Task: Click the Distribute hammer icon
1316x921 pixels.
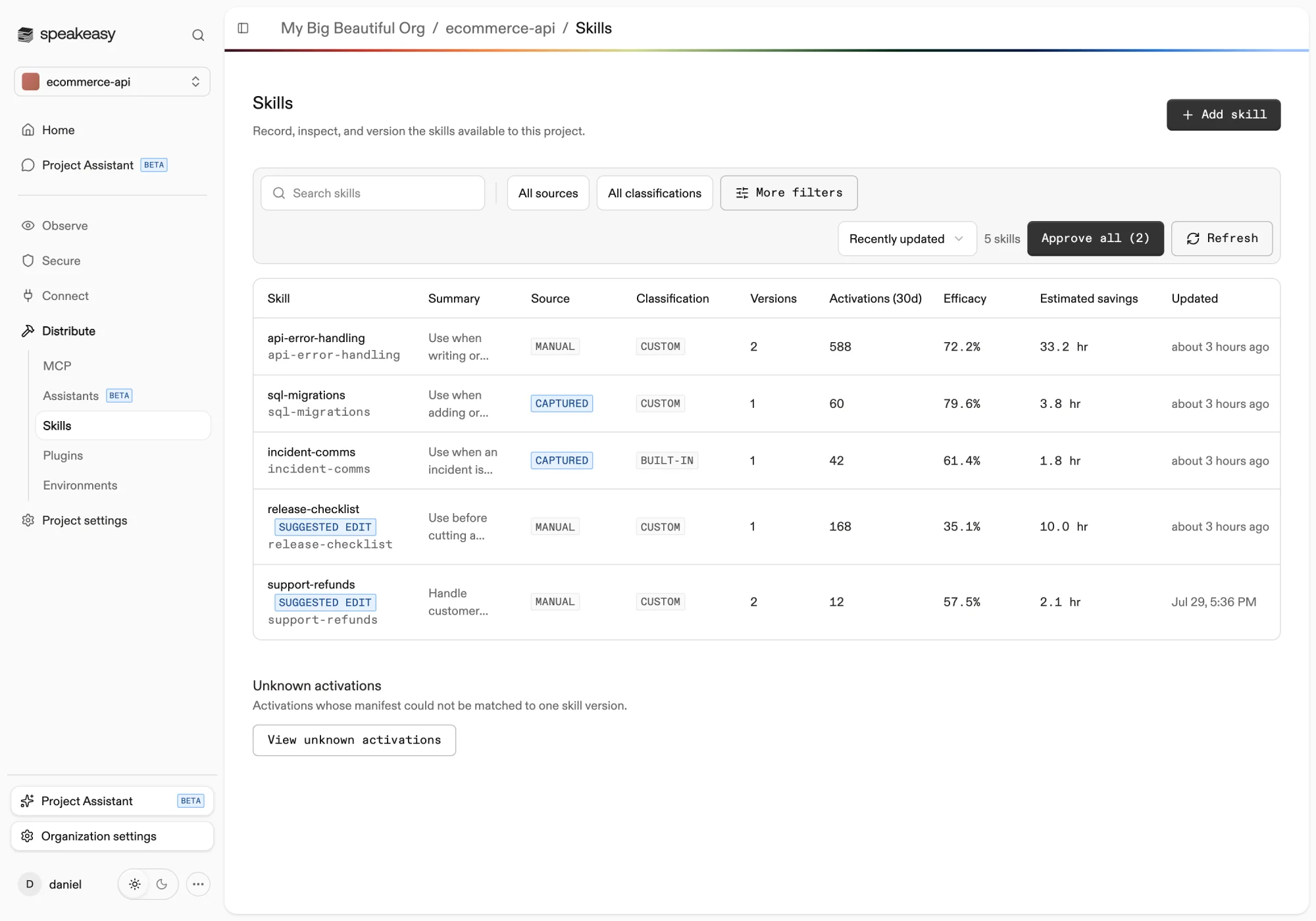Action: (28, 331)
